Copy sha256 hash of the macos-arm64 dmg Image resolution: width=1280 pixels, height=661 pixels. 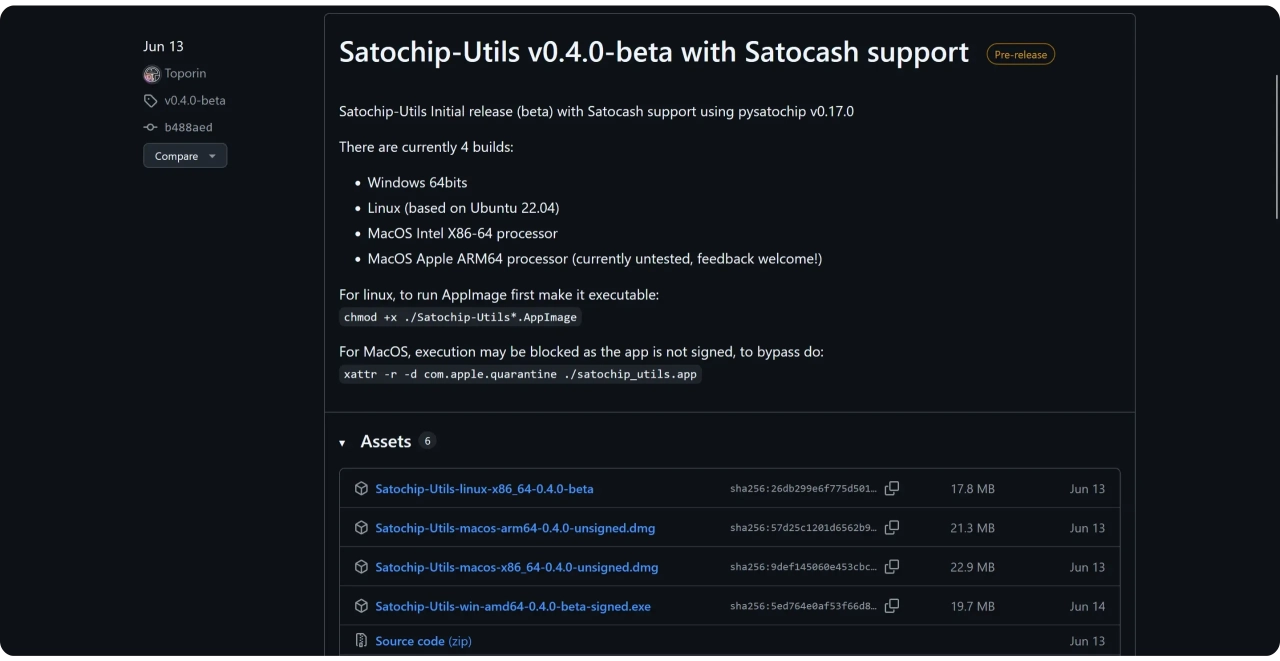tap(892, 528)
